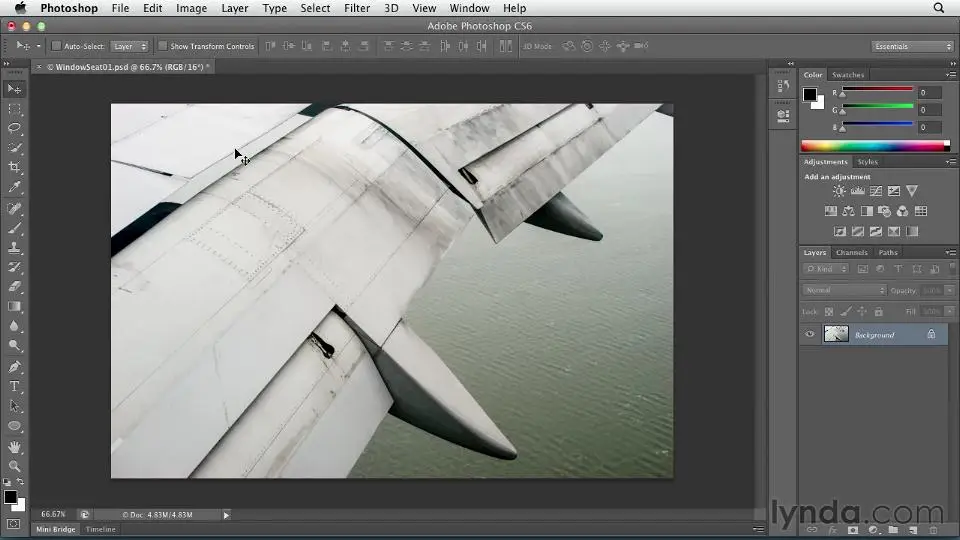Screen dimensions: 960x540
Task: Open the Mini Bridge panel
Action: pyautogui.click(x=56, y=529)
